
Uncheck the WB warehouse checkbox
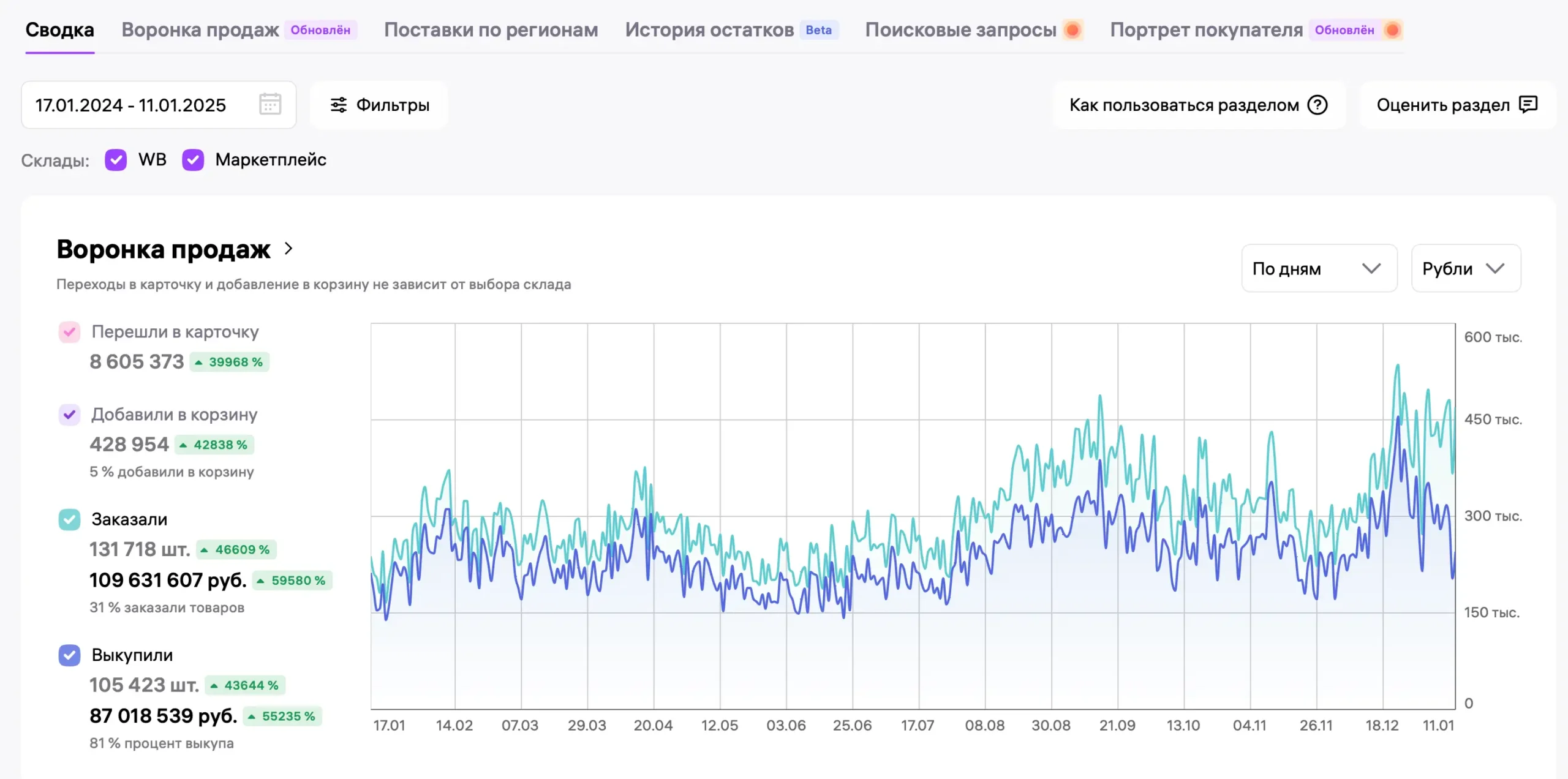[116, 160]
